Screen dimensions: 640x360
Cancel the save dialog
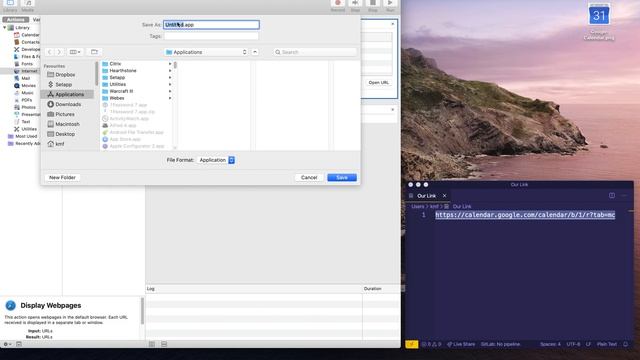[309, 178]
